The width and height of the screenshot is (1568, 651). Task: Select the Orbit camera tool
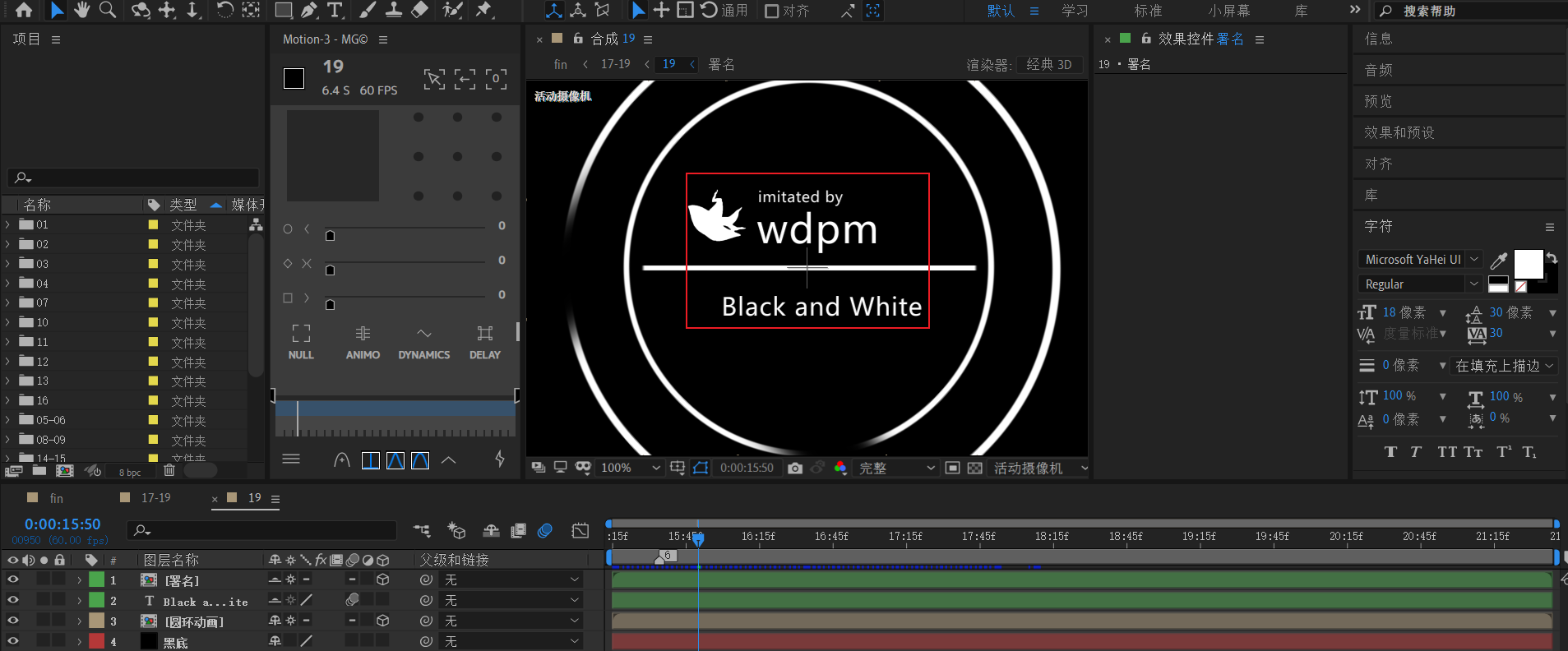(141, 10)
